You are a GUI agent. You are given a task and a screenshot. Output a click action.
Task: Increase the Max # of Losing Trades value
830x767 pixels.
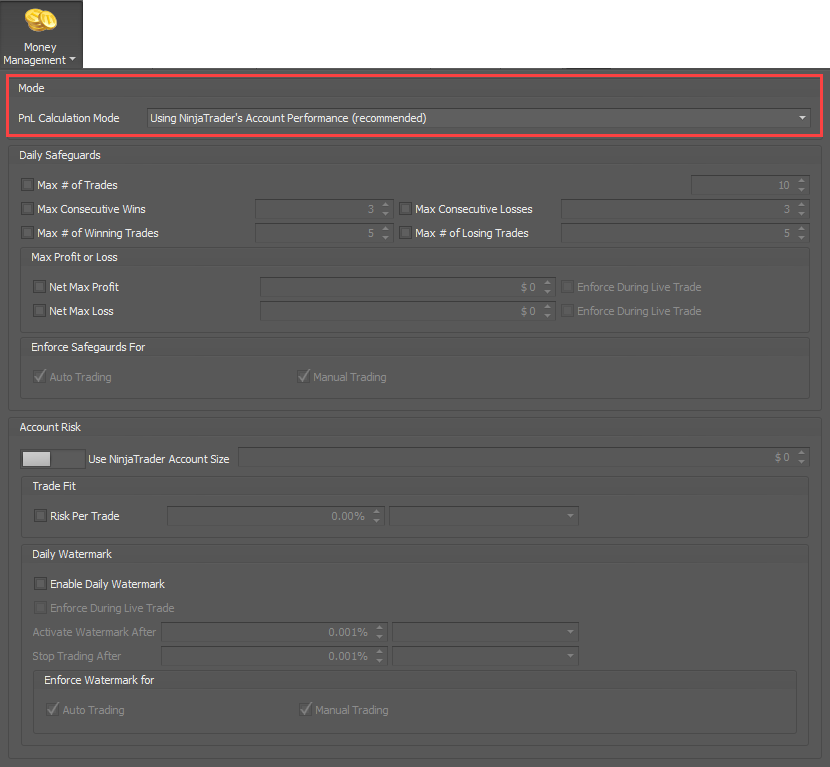pyautogui.click(x=802, y=229)
